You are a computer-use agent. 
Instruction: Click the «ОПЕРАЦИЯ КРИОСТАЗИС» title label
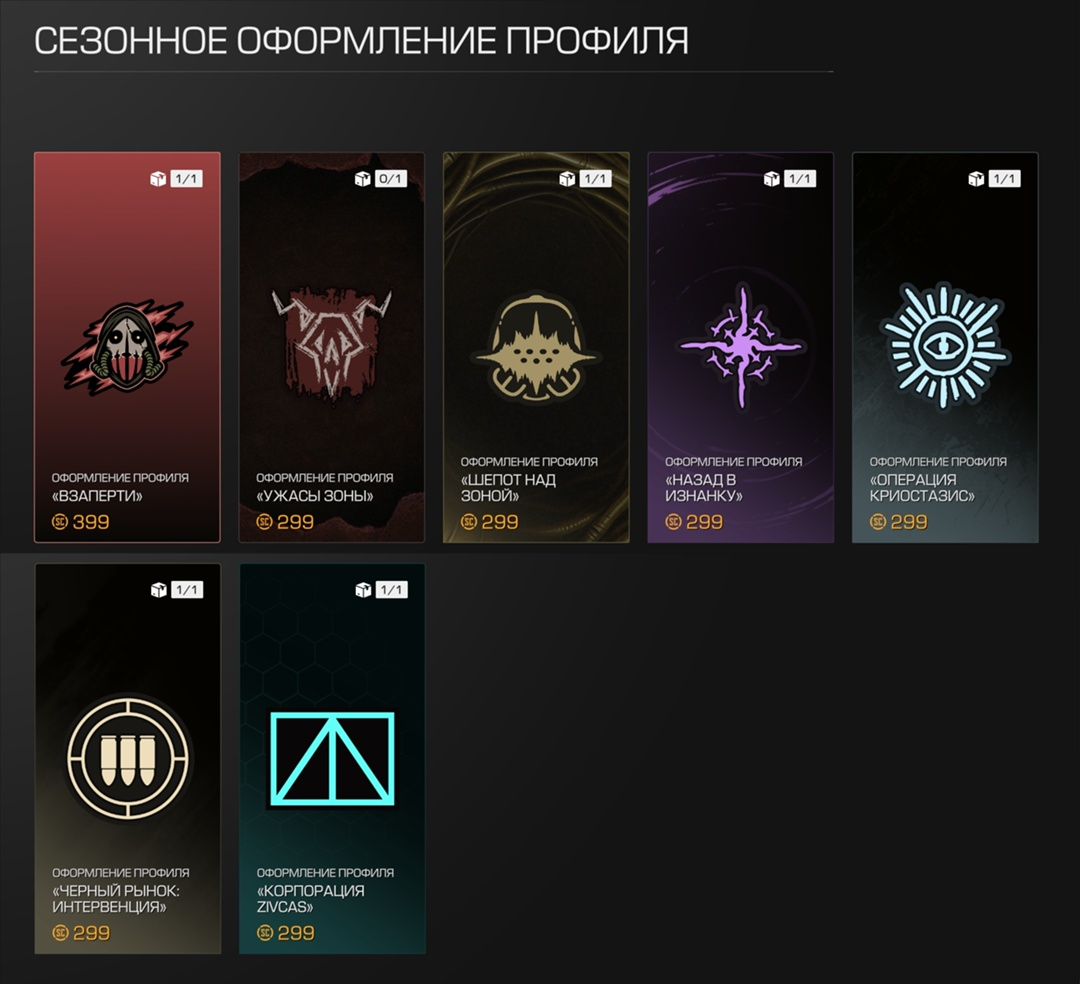point(922,488)
